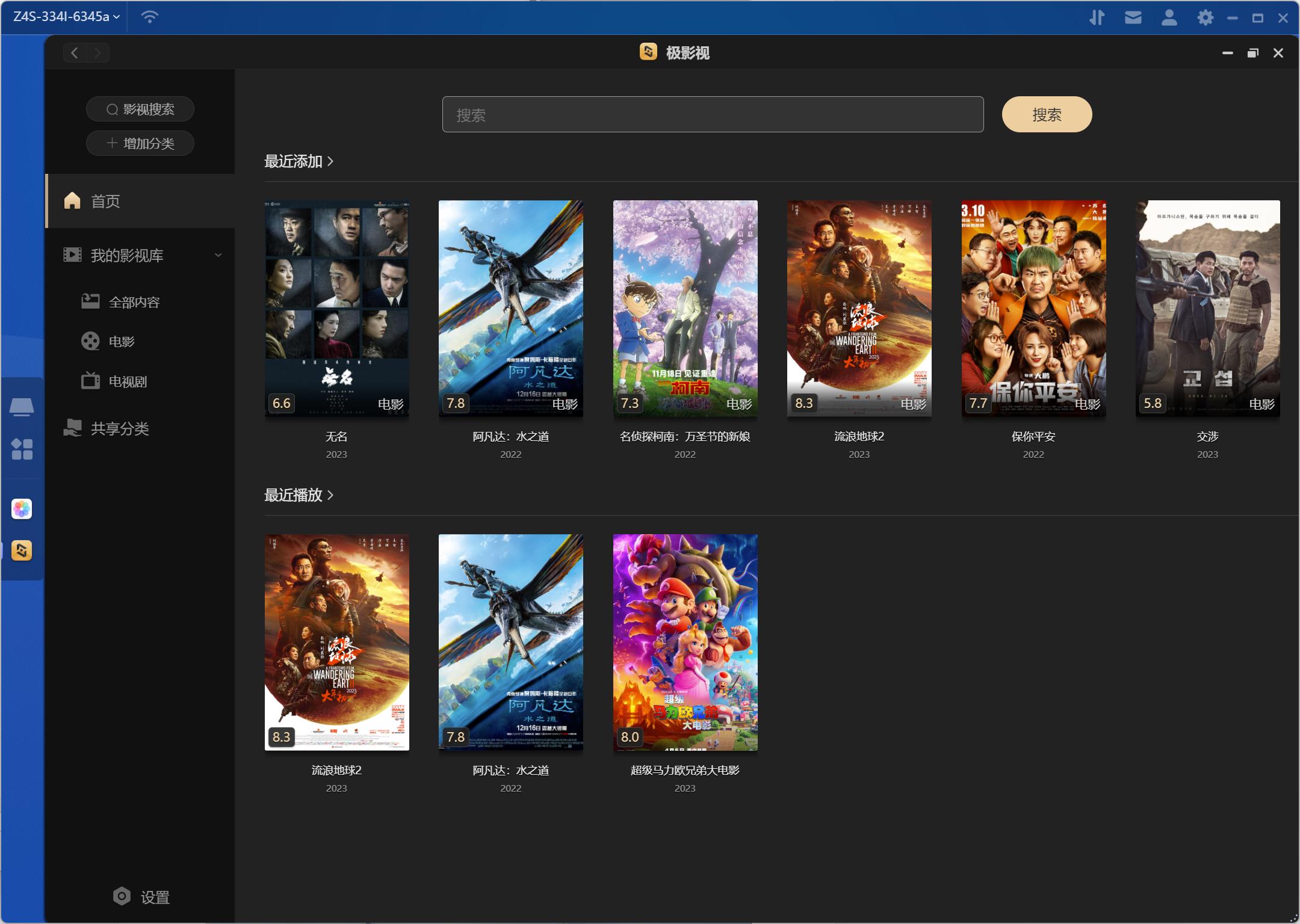Click the laptop device icon in dock

22,407
